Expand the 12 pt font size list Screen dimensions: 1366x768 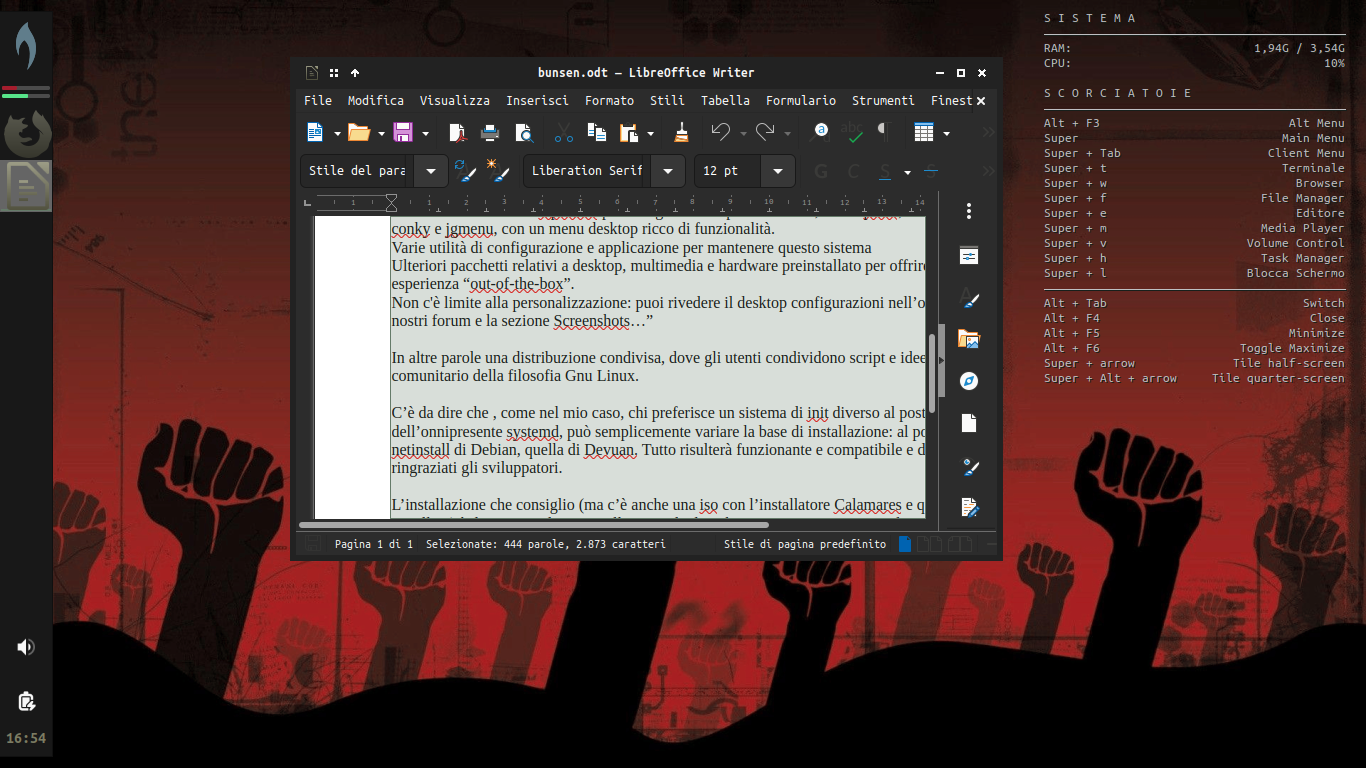[777, 171]
